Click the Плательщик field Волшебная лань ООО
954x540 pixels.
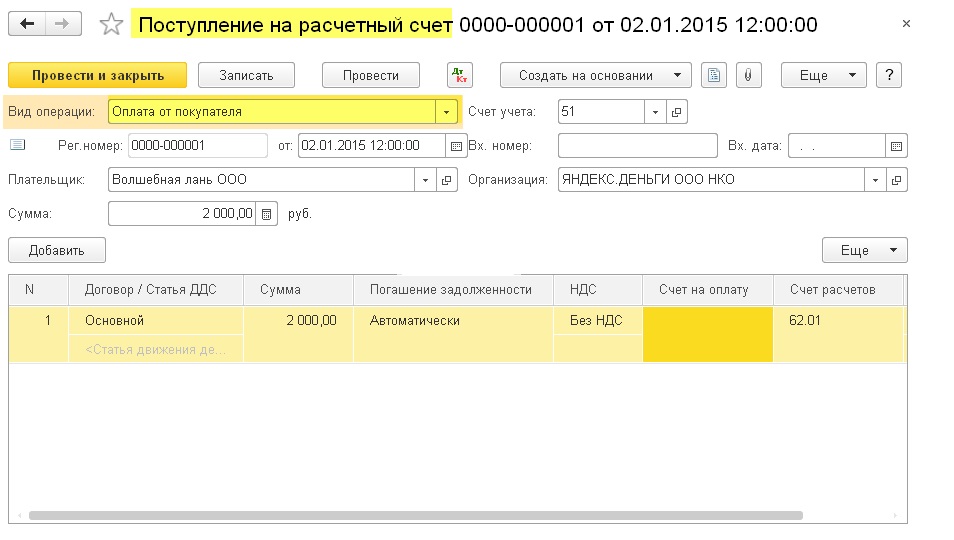point(262,180)
